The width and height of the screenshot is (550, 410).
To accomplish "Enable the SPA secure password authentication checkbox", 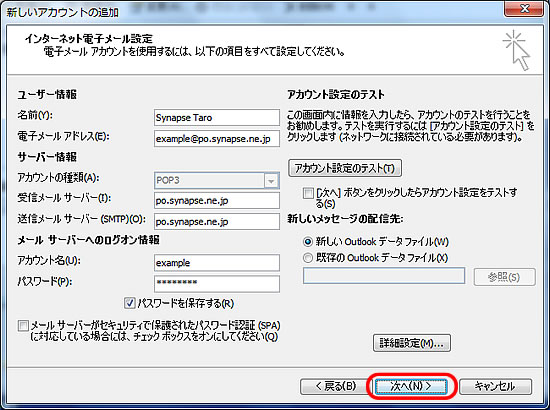I will (23, 326).
